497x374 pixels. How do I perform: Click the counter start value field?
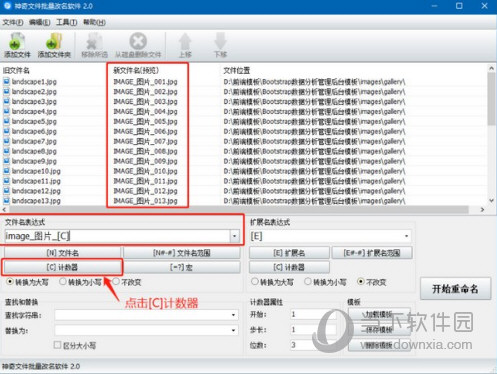[x=313, y=314]
